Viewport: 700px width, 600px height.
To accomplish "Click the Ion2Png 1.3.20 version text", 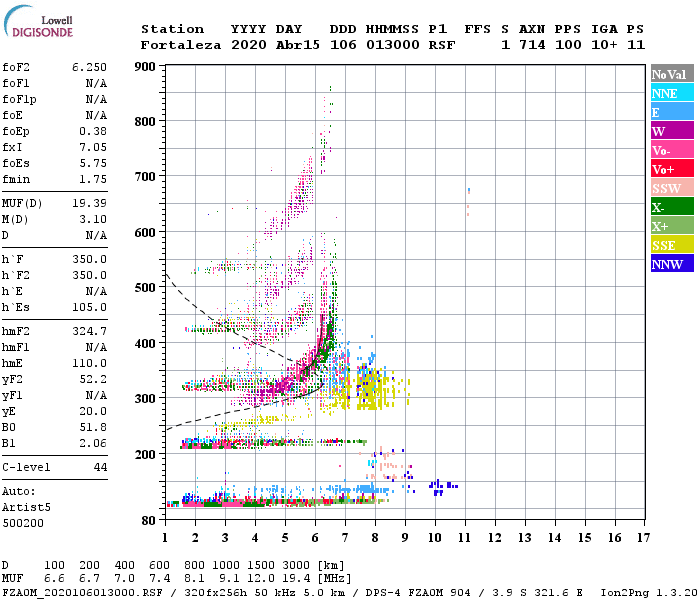I will [649, 593].
